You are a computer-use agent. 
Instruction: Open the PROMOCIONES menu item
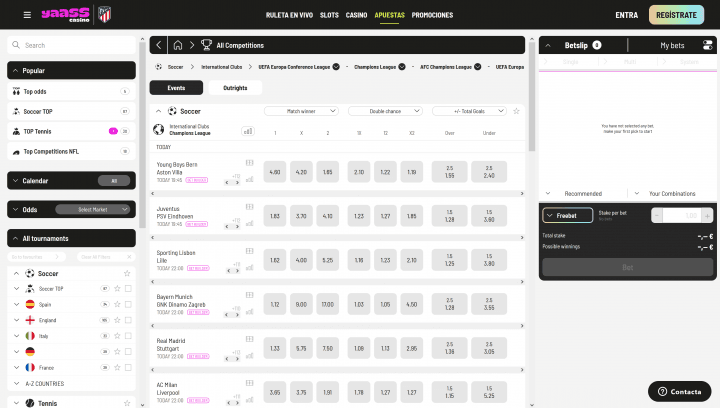click(432, 15)
